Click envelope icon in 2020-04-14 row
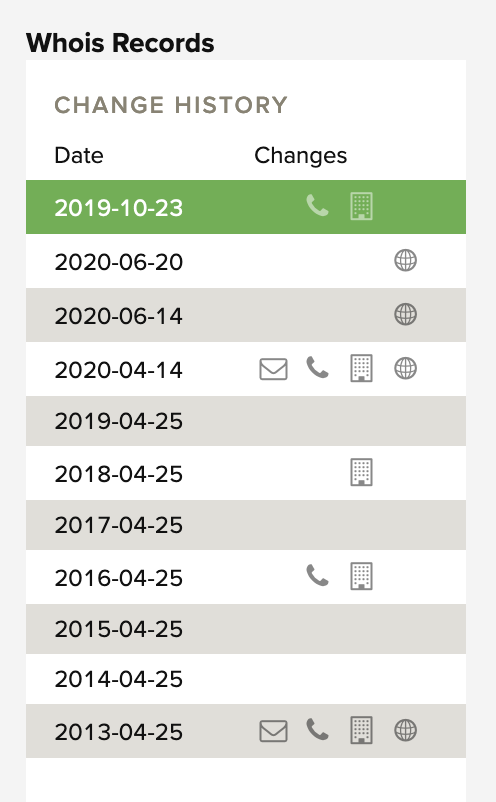This screenshot has height=802, width=496. [274, 369]
